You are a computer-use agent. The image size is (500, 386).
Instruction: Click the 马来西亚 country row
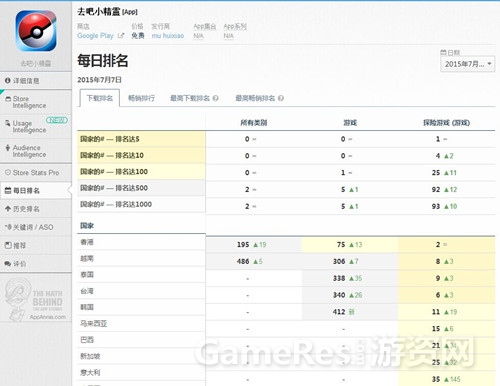[141, 324]
